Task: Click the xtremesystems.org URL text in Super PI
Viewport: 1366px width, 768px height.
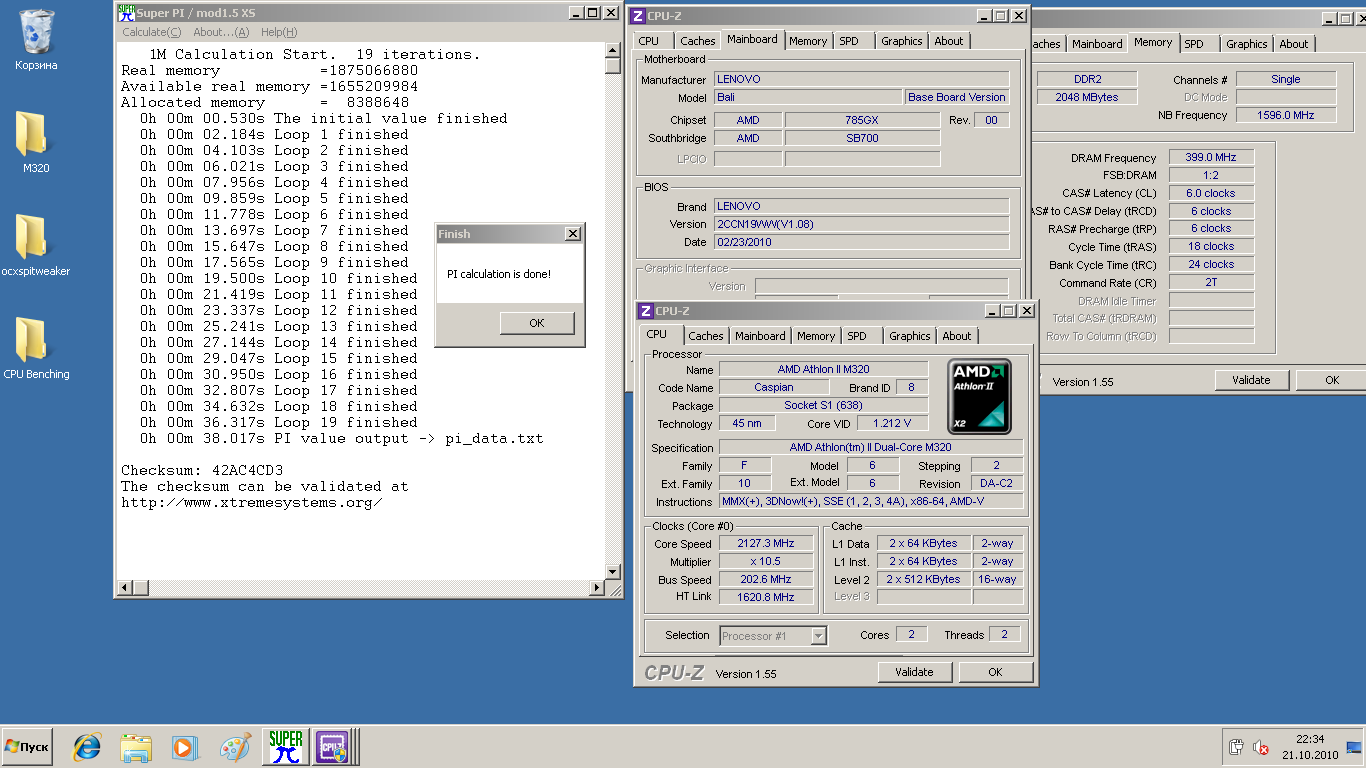Action: [x=251, y=502]
